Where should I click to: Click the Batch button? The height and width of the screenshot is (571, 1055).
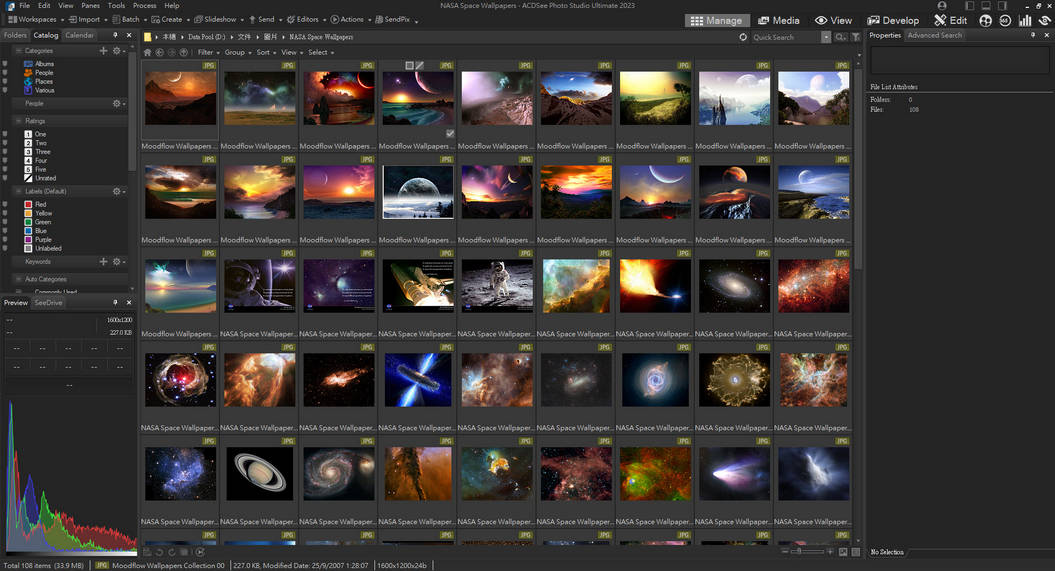pos(127,19)
